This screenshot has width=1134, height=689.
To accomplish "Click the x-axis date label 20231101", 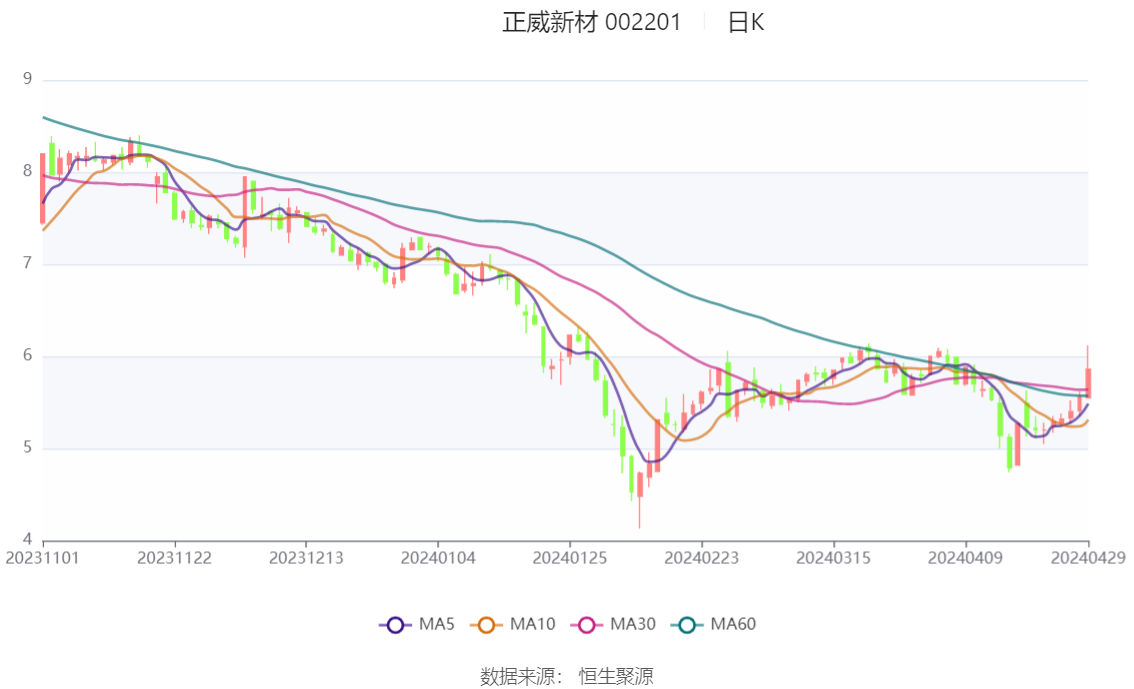I will [x=42, y=558].
